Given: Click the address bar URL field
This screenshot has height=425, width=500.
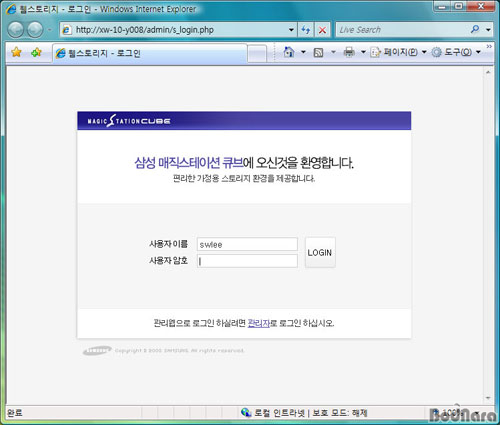Looking at the screenshot, I should [173, 30].
